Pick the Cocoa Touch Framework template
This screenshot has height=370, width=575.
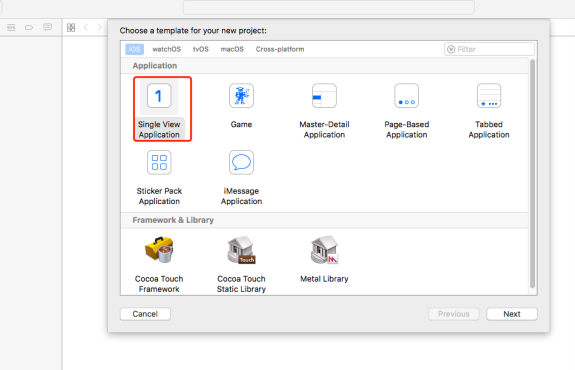[159, 264]
